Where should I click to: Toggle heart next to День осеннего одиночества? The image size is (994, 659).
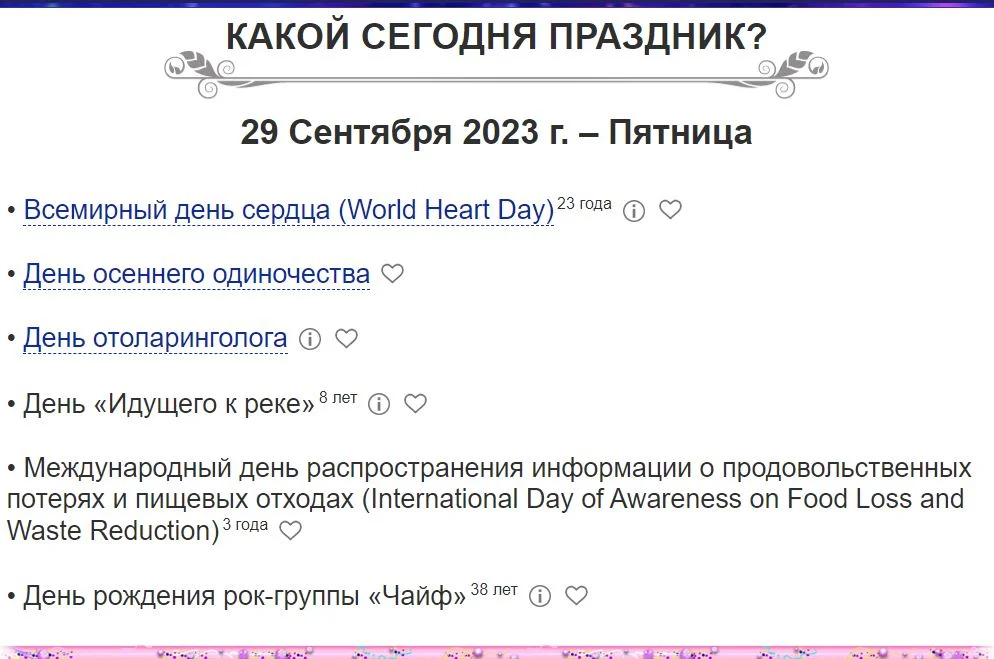(x=392, y=273)
